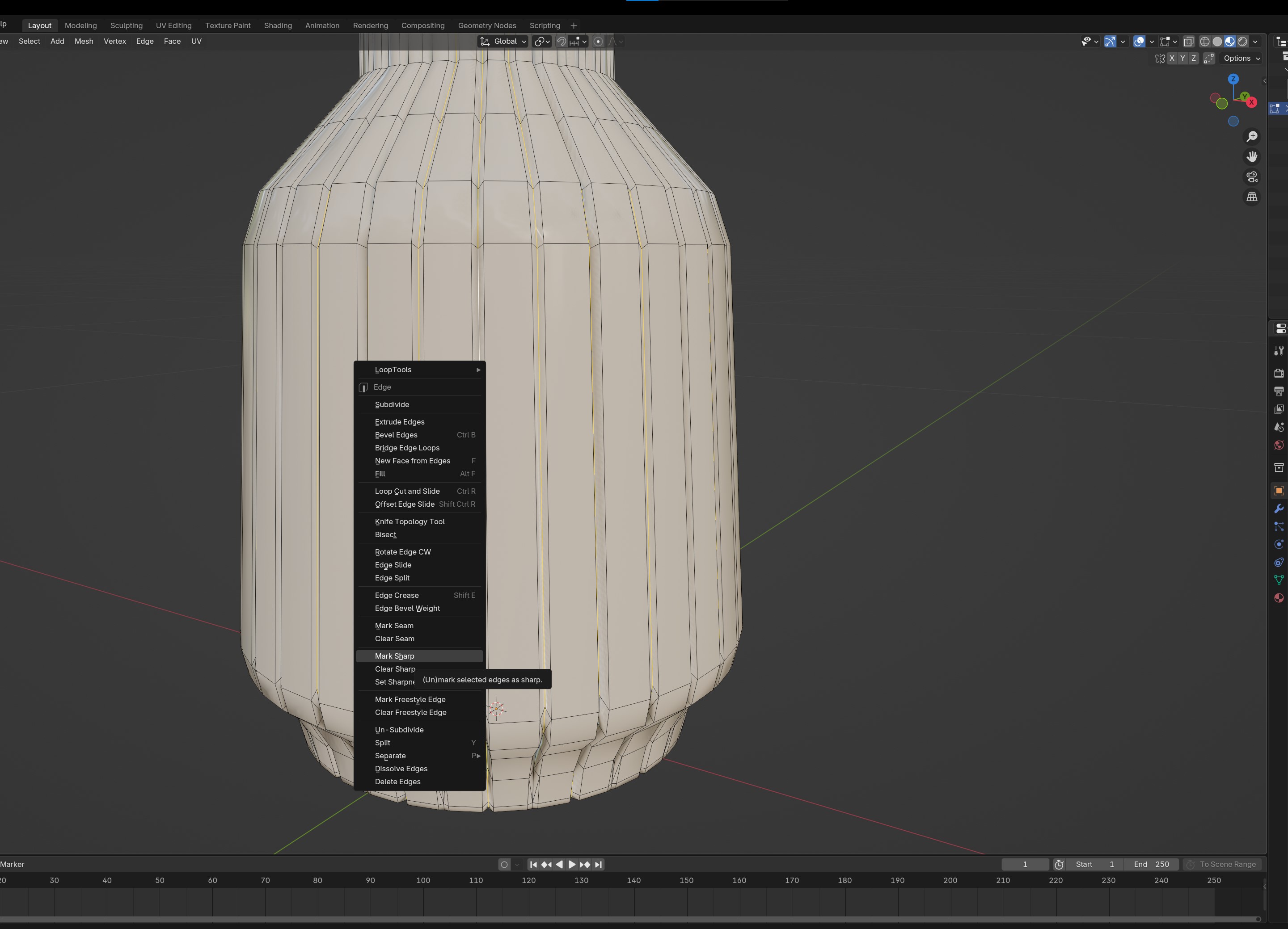
Task: Switch to rendered viewport shading
Action: [x=1242, y=42]
